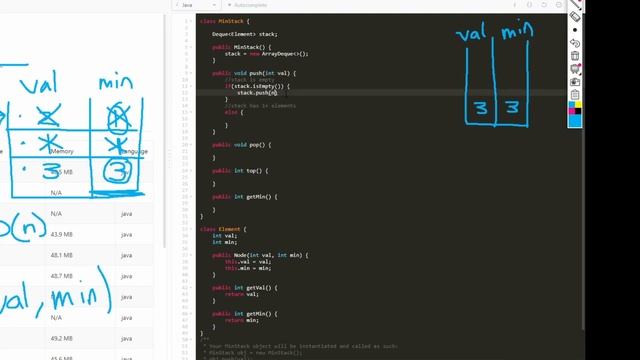The width and height of the screenshot is (640, 360).
Task: Collapse the MinStack constructor fold arrow
Action: pos(191,47)
